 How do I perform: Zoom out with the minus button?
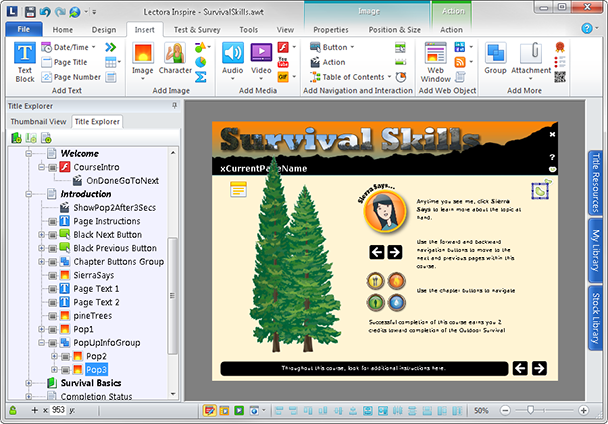coord(505,410)
